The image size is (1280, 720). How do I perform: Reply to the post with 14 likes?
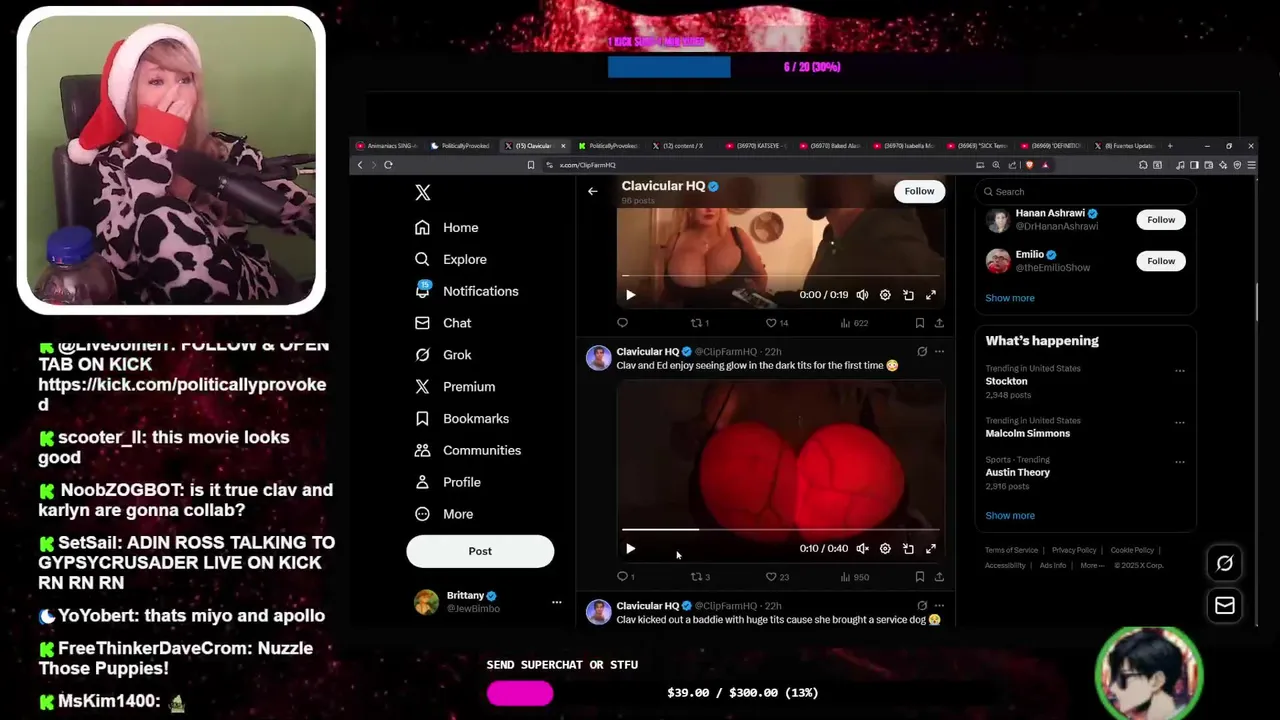pos(622,323)
